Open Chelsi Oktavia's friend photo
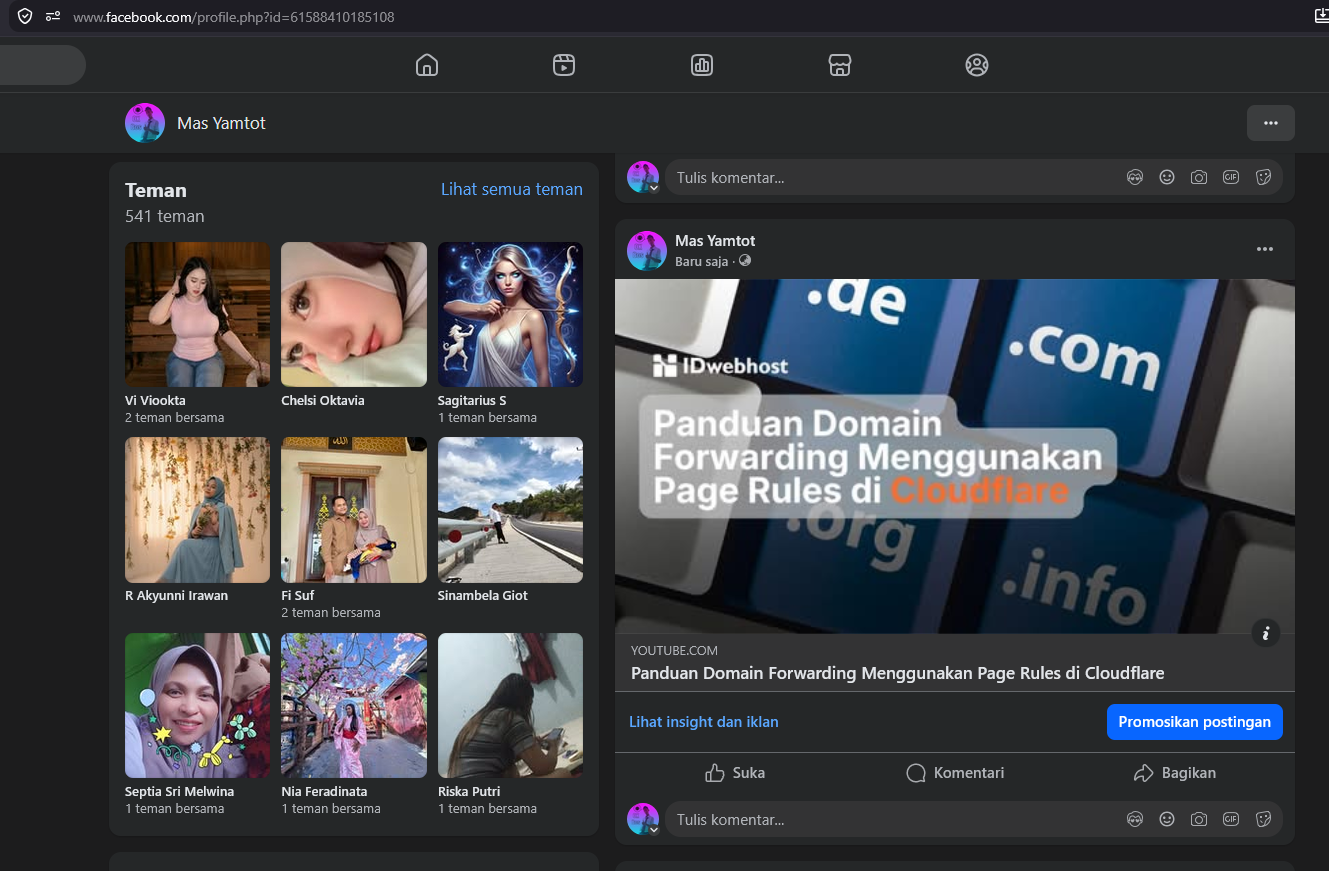Screen dimensions: 1329x871 coord(354,314)
